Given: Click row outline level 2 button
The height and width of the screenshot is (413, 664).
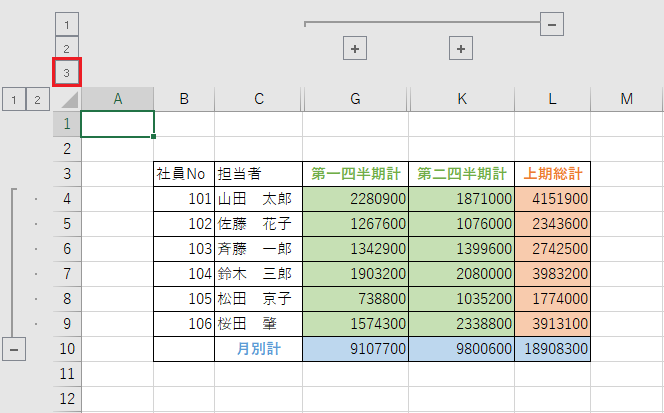Looking at the screenshot, I should click(x=38, y=100).
